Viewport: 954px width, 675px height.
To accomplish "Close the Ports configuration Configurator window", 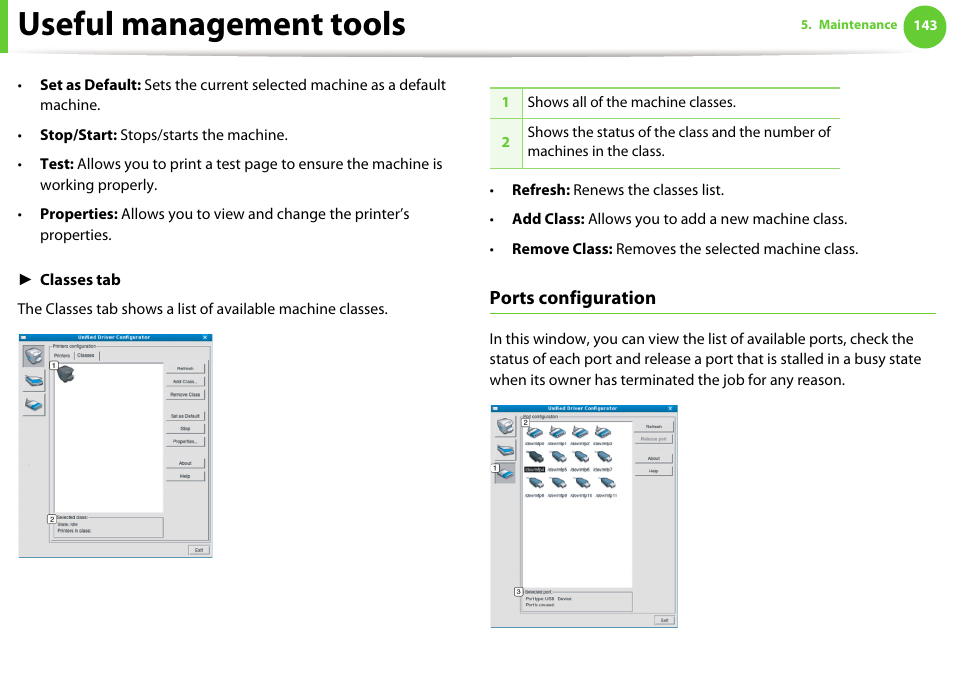I will (670, 408).
